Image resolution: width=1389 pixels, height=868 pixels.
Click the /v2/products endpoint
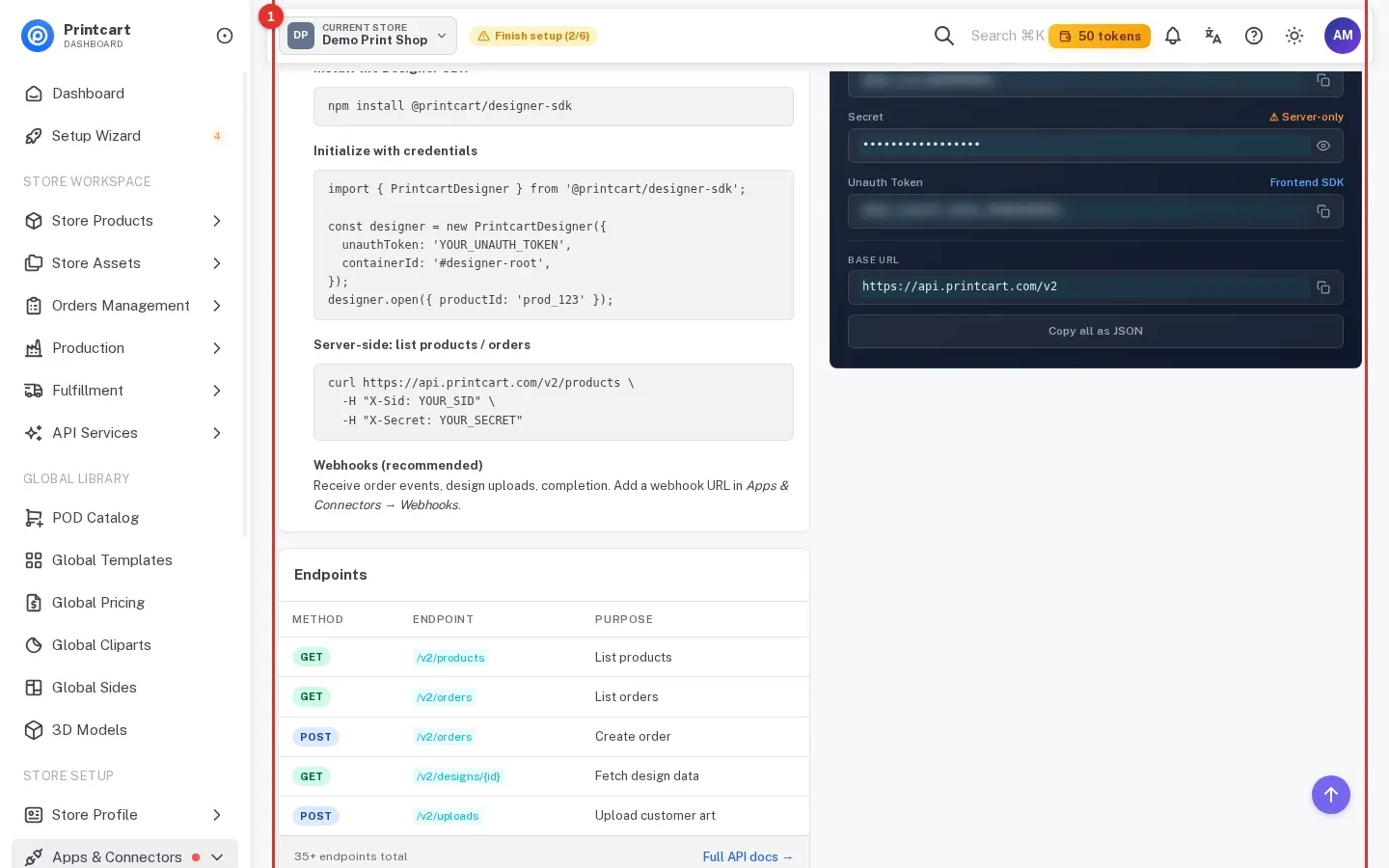pos(450,658)
